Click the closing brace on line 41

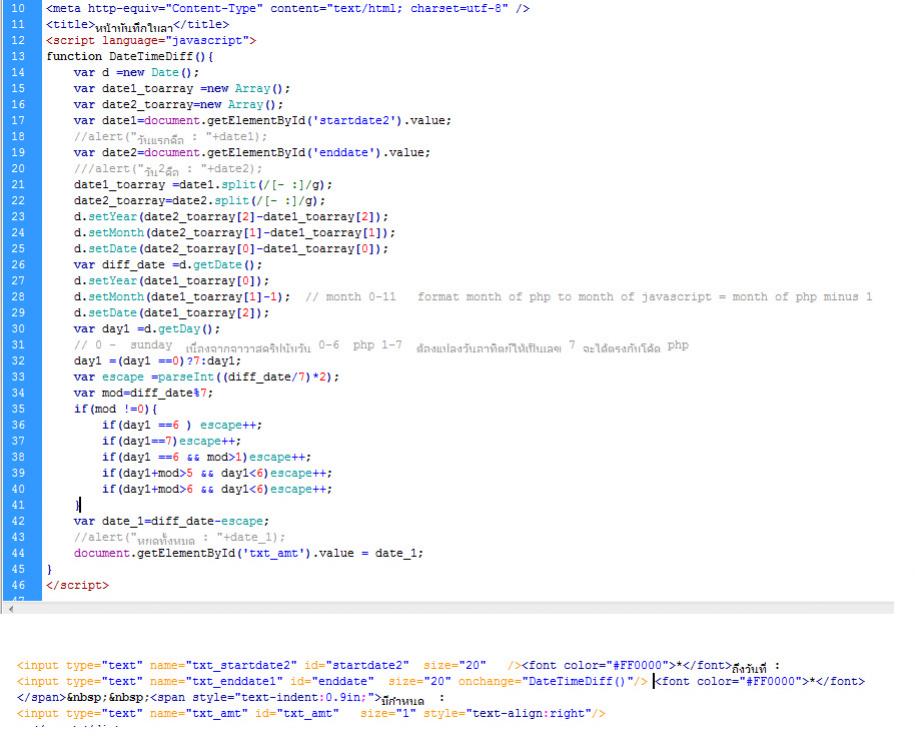[77, 505]
